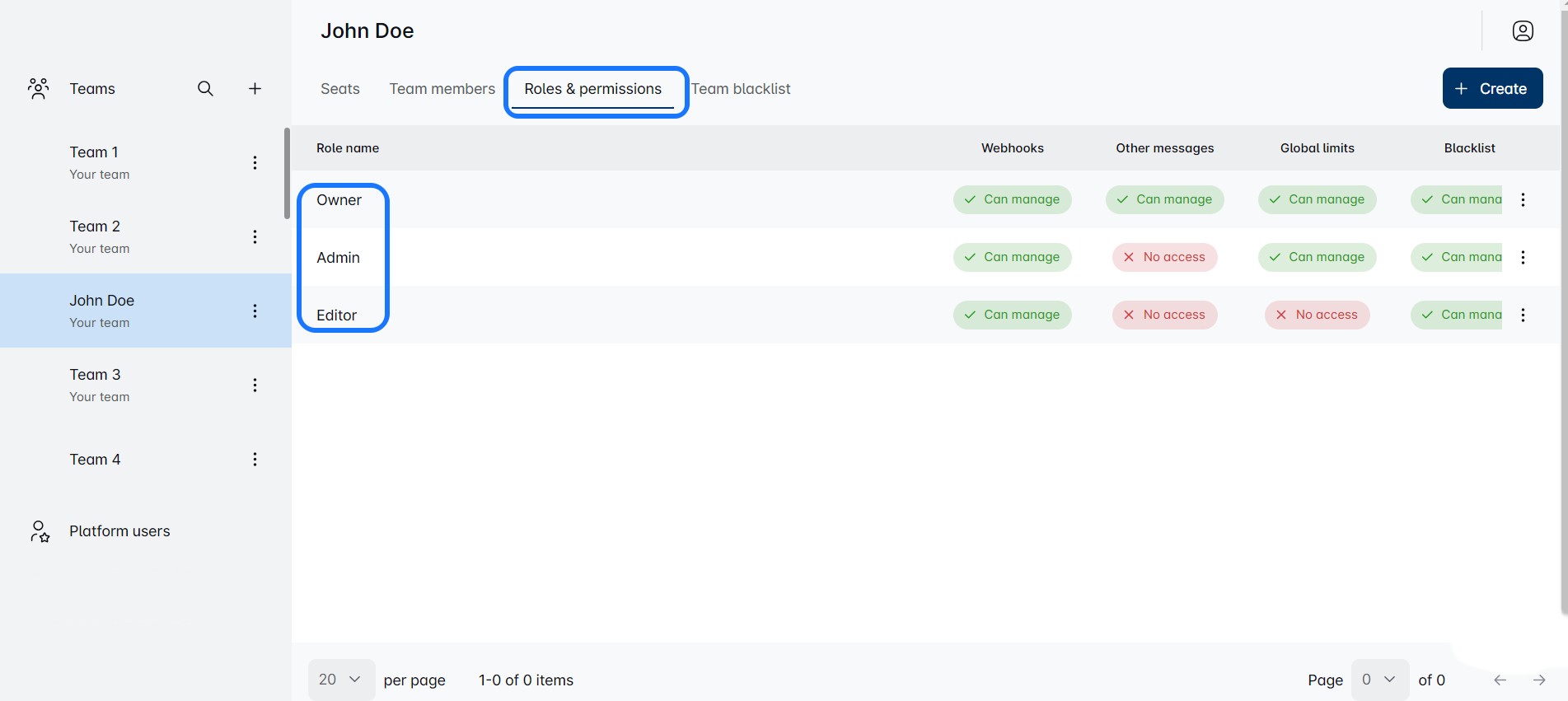
Task: Open Team 1 three-dot options menu
Action: [255, 163]
